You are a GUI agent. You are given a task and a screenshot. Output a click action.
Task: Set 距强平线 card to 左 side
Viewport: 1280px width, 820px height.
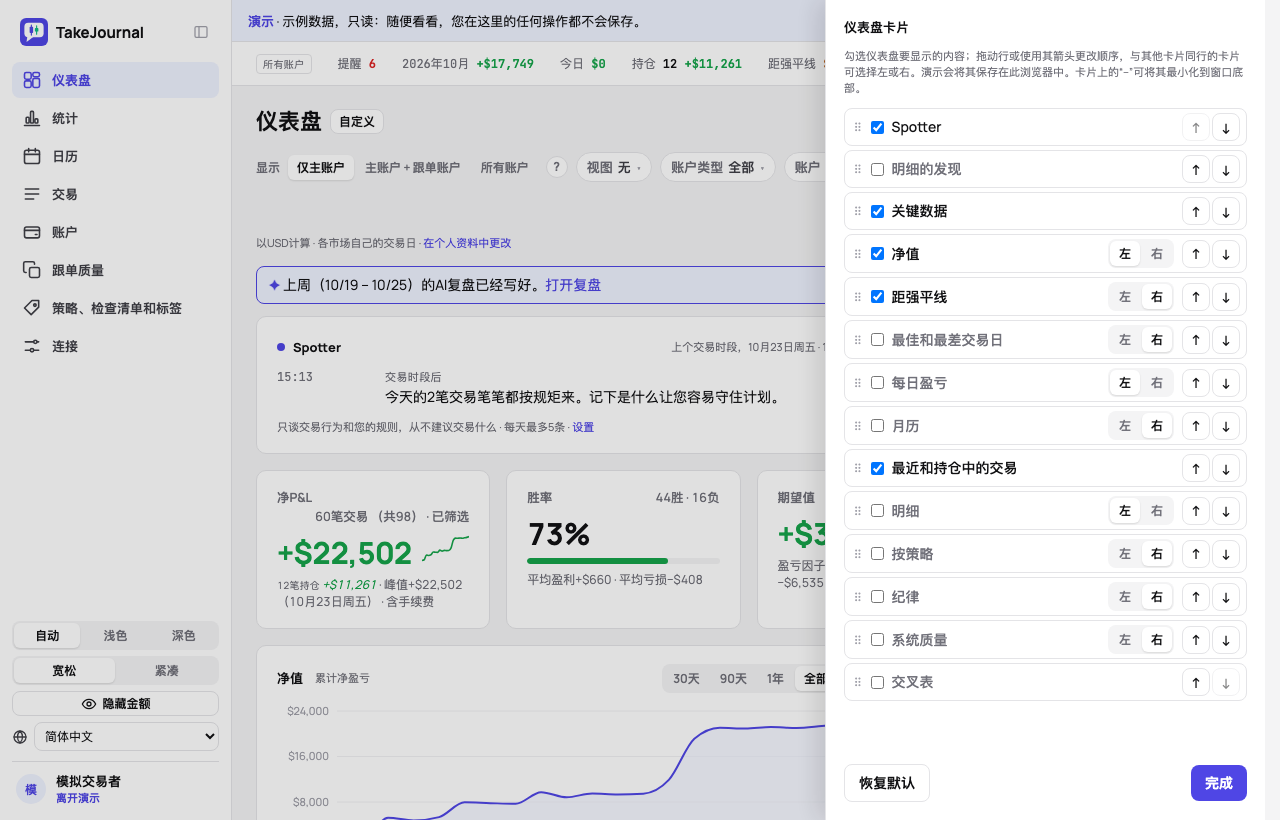[x=1125, y=297]
